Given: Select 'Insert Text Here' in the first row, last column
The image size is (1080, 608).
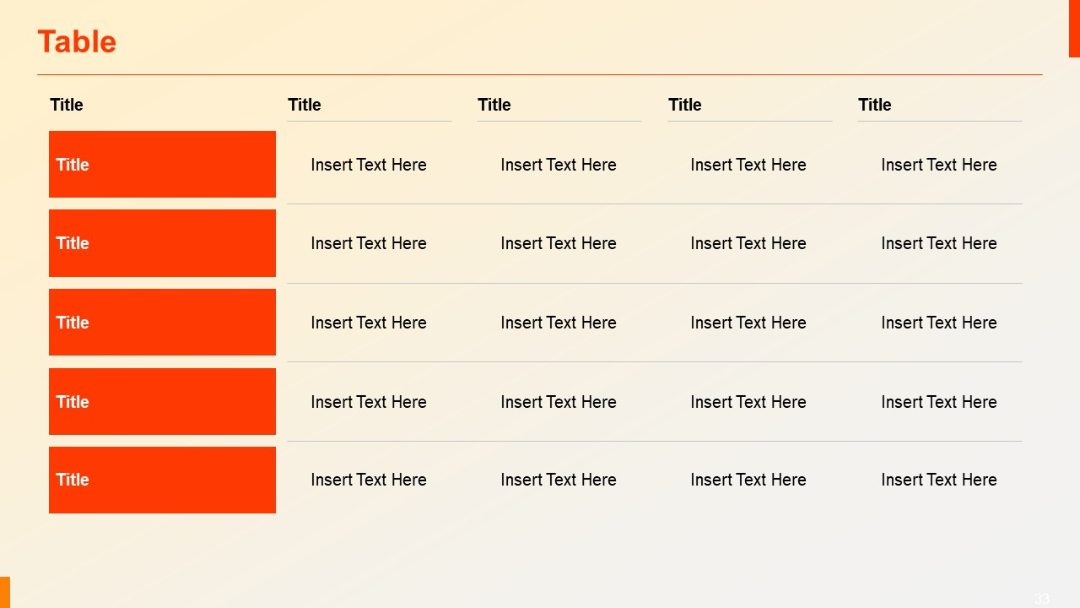Looking at the screenshot, I should (938, 164).
